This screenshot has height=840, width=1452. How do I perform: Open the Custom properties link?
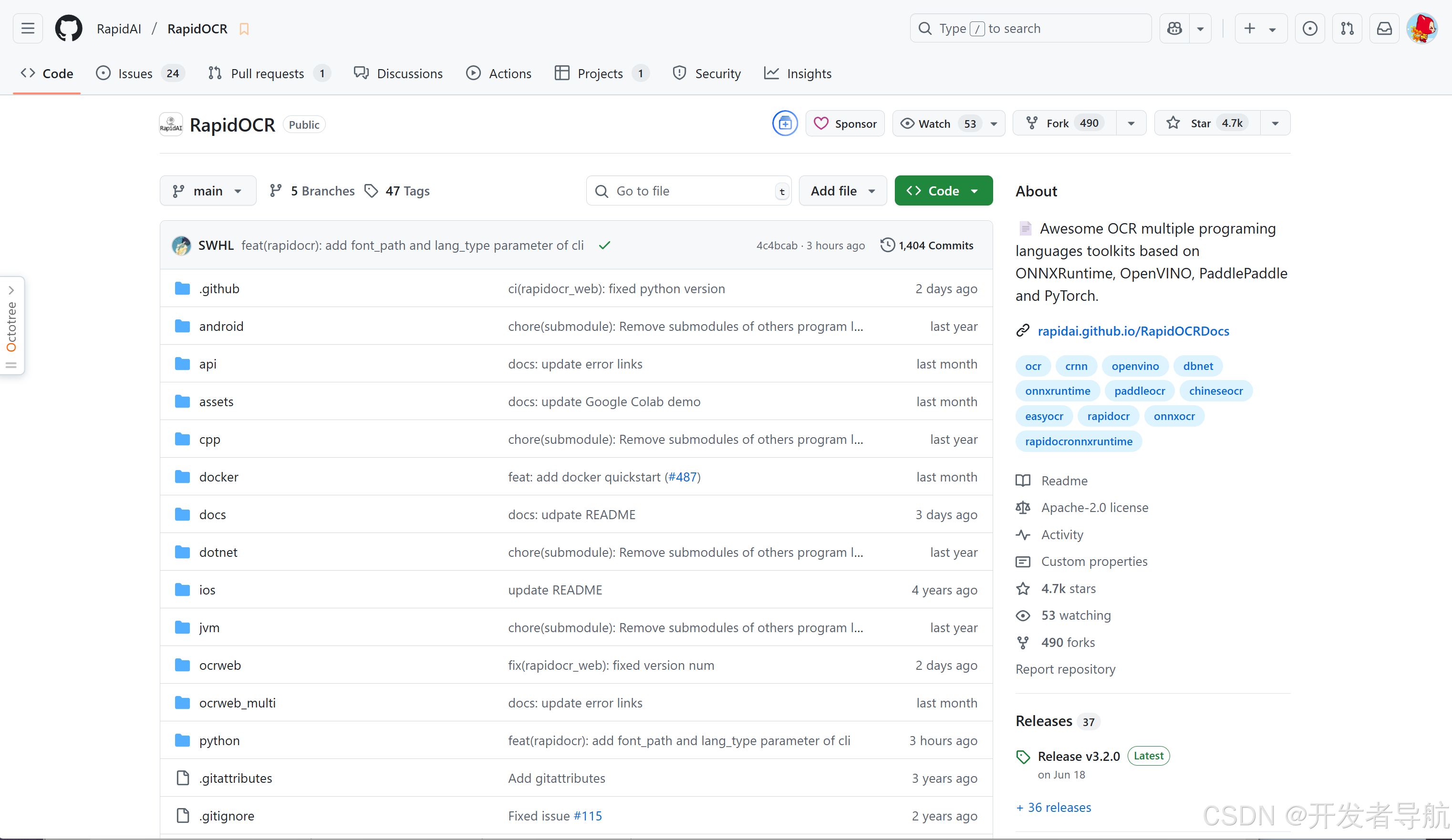tap(1094, 561)
